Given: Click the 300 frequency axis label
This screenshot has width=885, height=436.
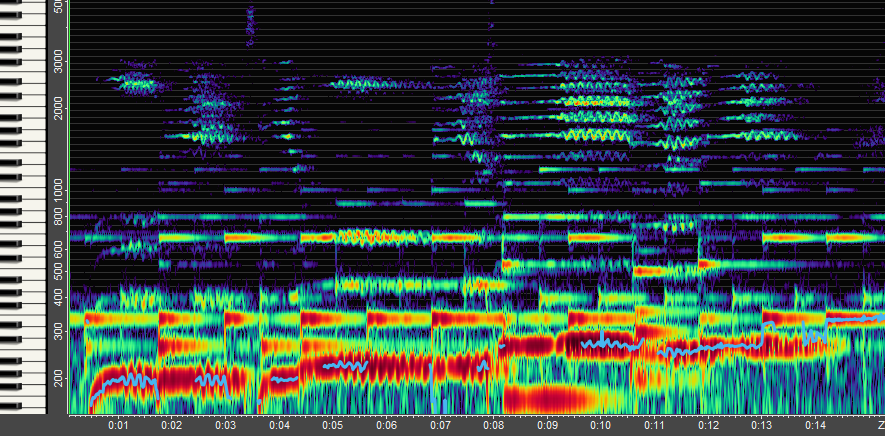Looking at the screenshot, I should (x=58, y=331).
